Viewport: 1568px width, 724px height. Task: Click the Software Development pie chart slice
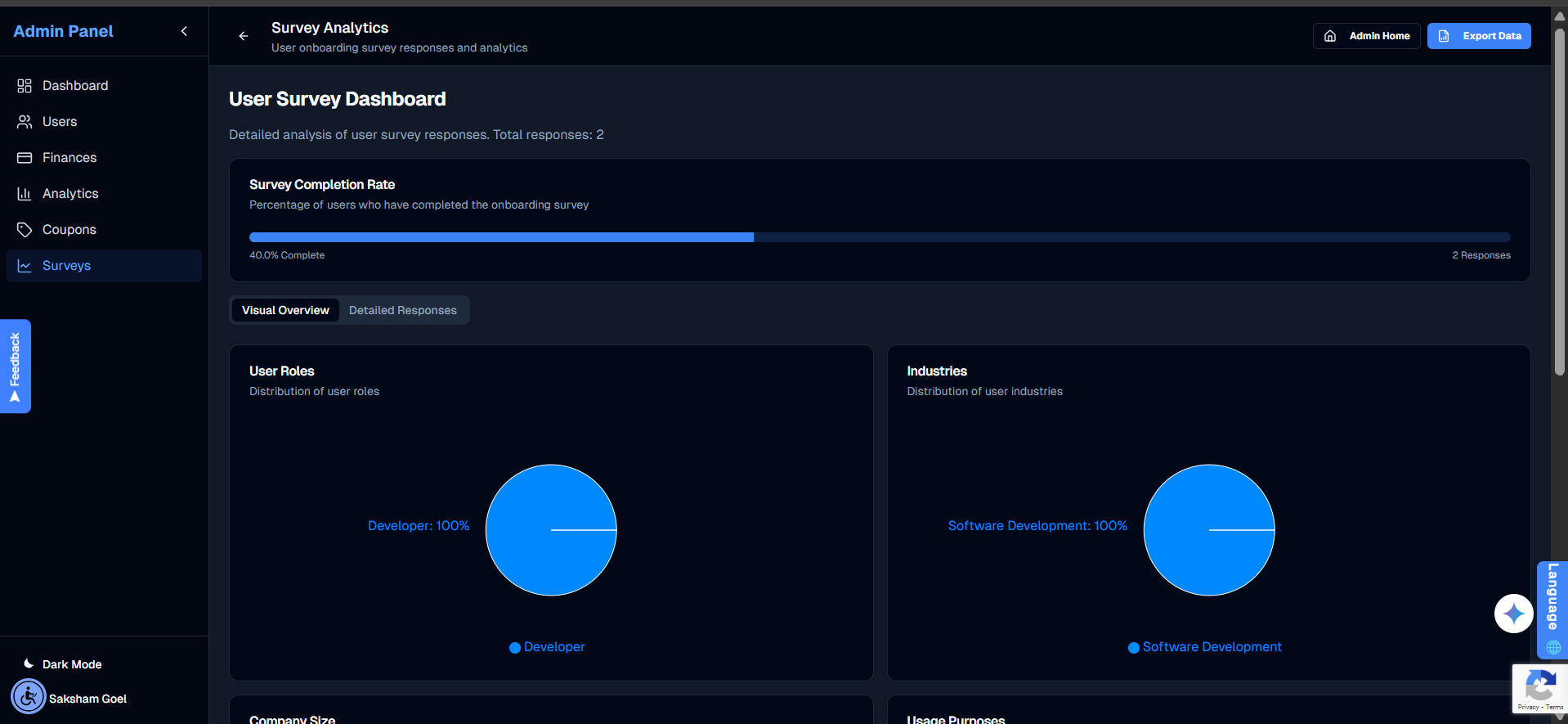[1209, 530]
